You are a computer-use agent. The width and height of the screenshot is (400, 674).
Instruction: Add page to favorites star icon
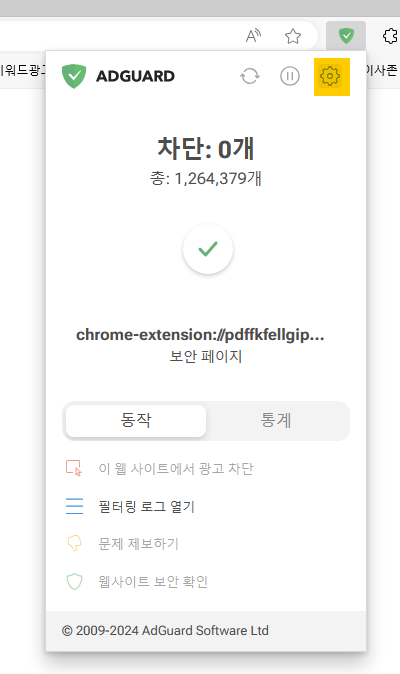click(293, 36)
